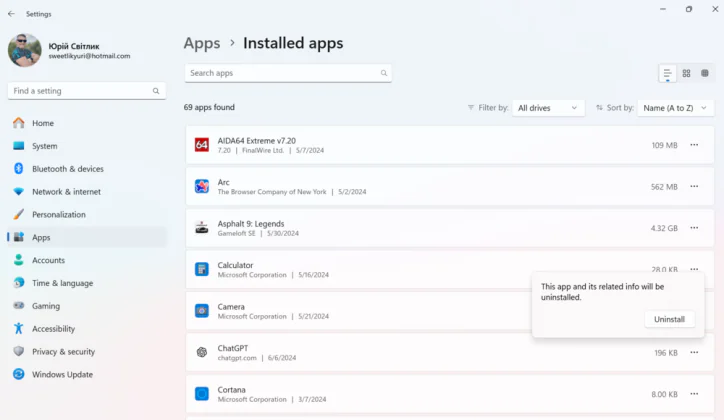Open more options for ChatGPT

coord(694,353)
